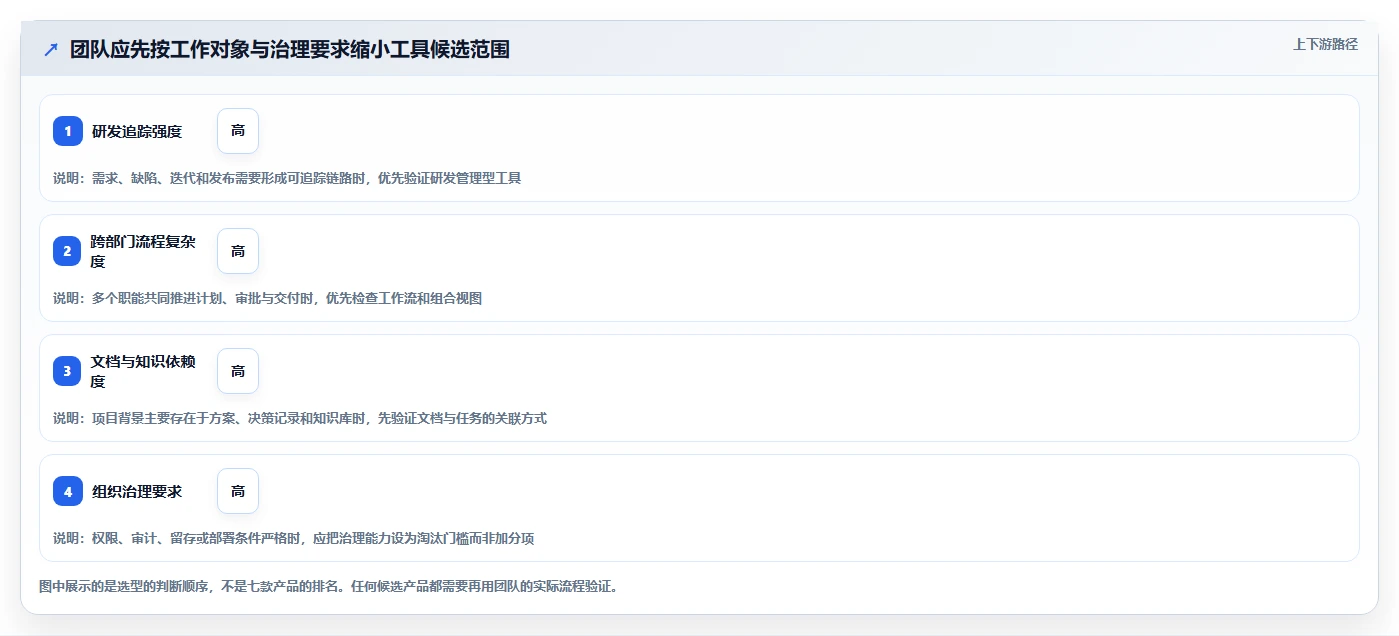The width and height of the screenshot is (1399, 636).
Task: Select the 高 box next to 跨部门流程复杂度
Action: click(x=238, y=251)
